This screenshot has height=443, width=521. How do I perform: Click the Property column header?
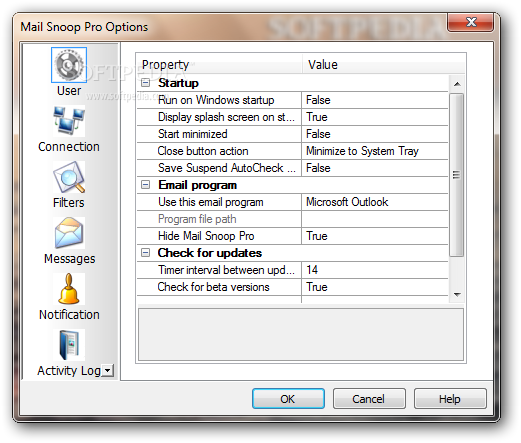tap(219, 65)
